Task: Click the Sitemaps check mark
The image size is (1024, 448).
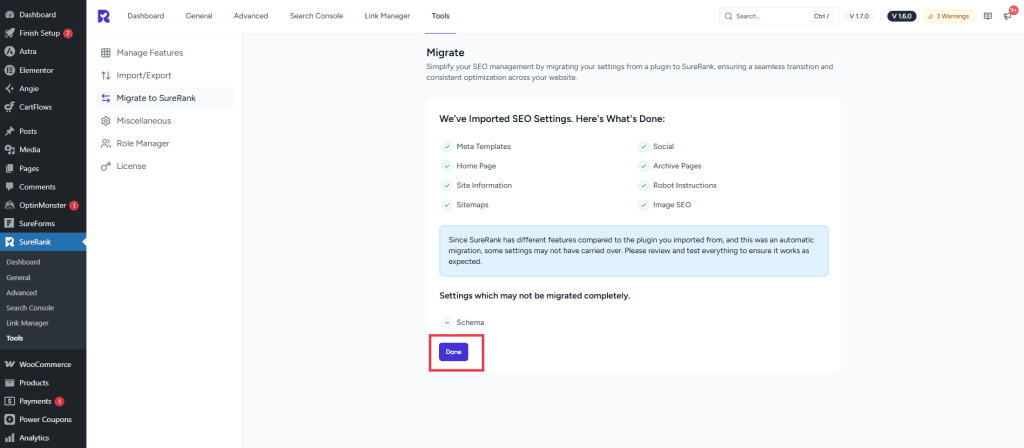Action: point(447,205)
